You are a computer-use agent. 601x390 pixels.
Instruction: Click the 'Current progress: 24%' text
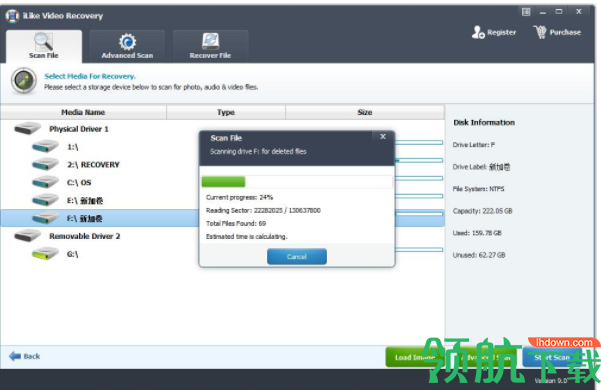point(240,197)
